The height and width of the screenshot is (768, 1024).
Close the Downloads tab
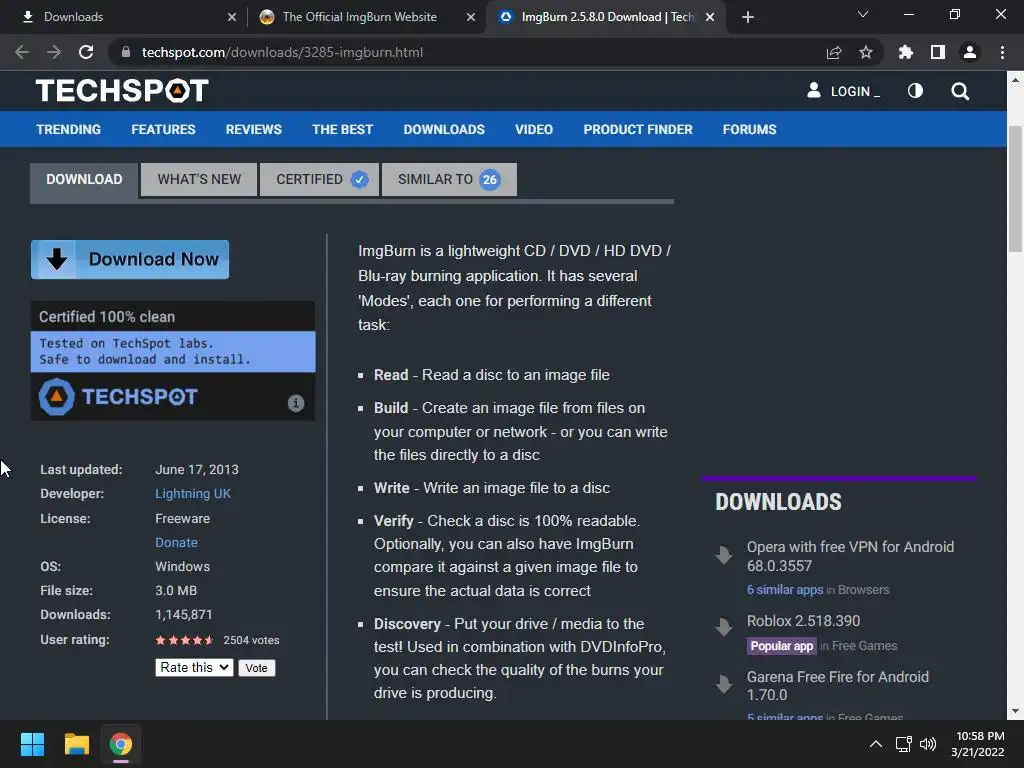pos(232,17)
